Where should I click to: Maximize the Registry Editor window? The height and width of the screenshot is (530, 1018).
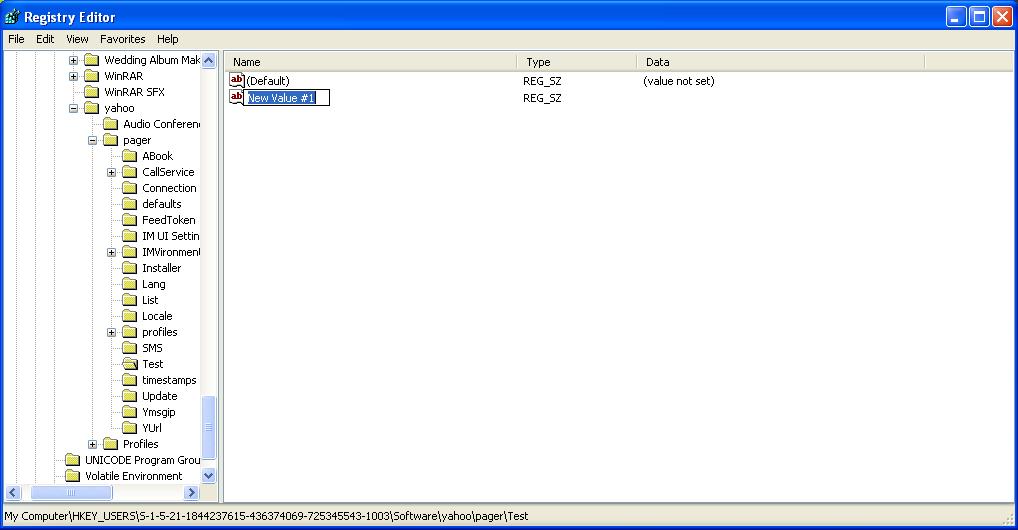pos(979,16)
